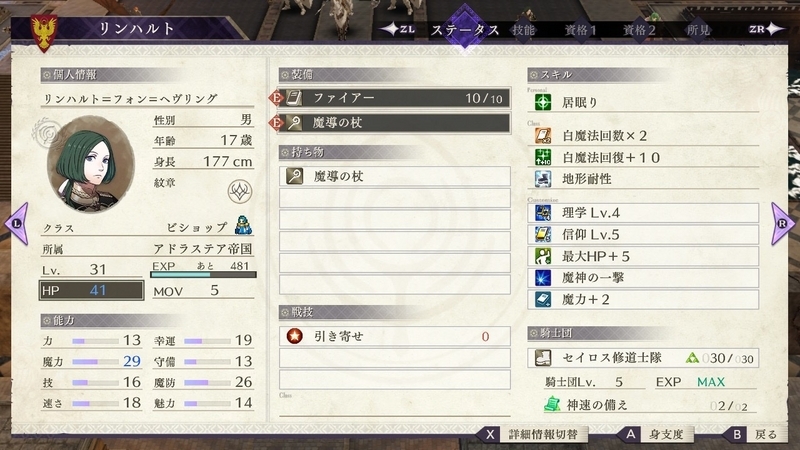Image resolution: width=800 pixels, height=450 pixels.
Task: Click the crest emblem next to 紋章
Action: pos(239,192)
